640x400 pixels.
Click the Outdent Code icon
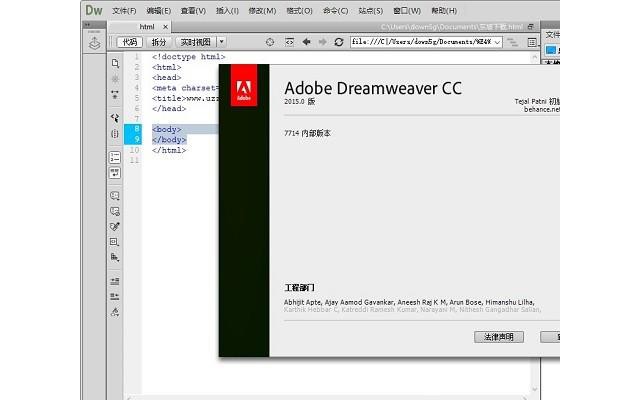(x=115, y=296)
